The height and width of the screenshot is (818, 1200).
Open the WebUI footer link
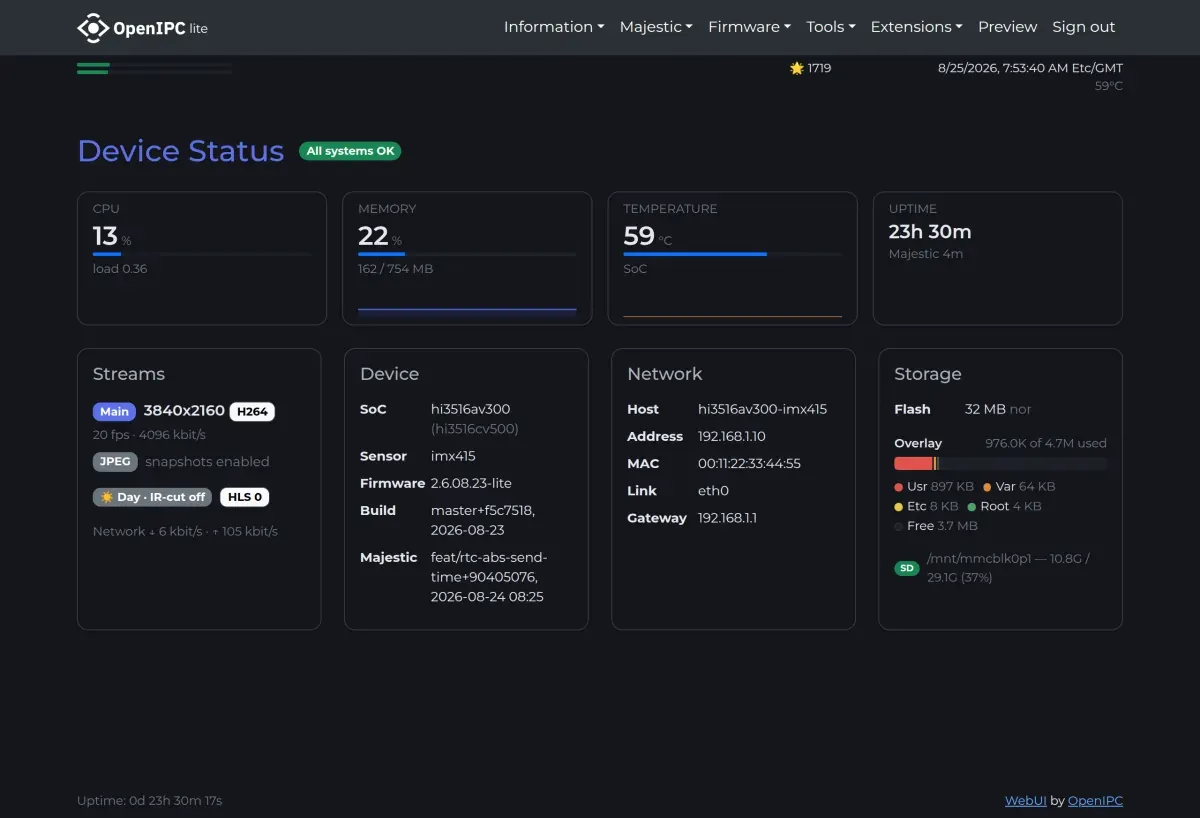point(1026,800)
